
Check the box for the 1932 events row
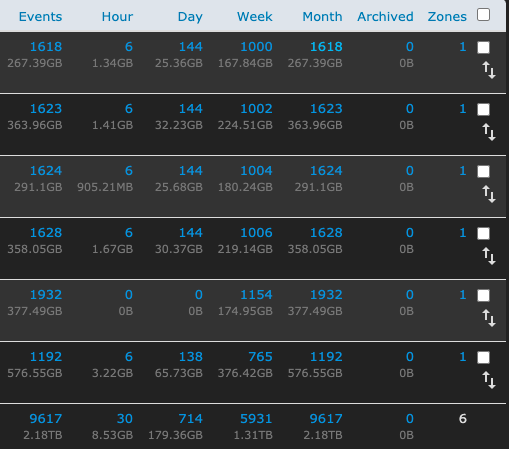[483, 295]
